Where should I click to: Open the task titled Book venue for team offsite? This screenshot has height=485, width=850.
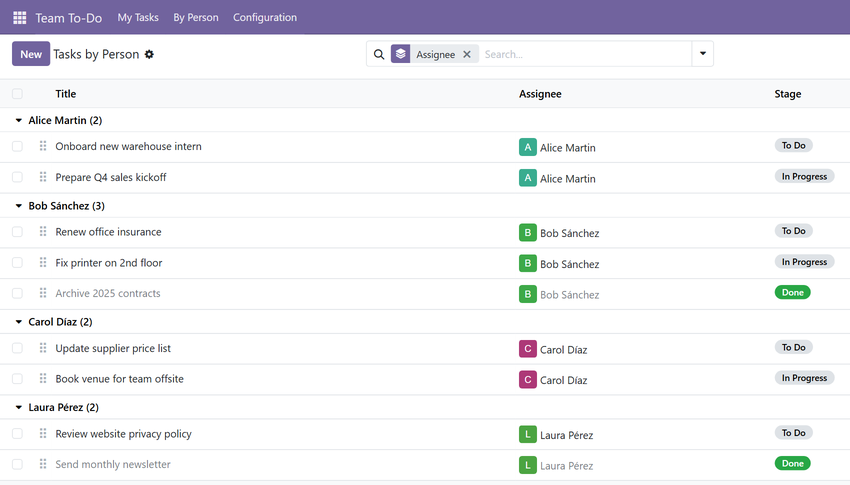pos(119,379)
